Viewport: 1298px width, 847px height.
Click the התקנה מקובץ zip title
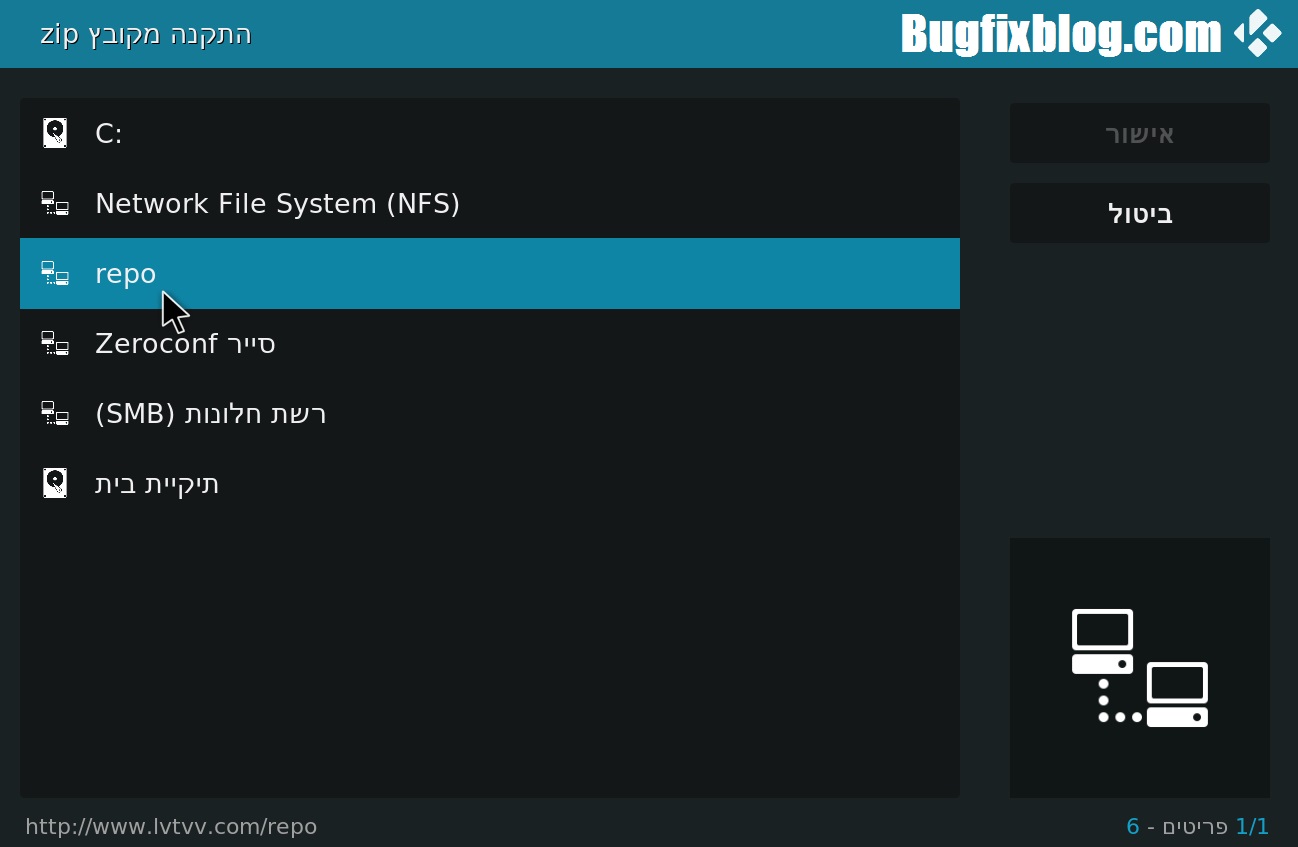point(146,34)
